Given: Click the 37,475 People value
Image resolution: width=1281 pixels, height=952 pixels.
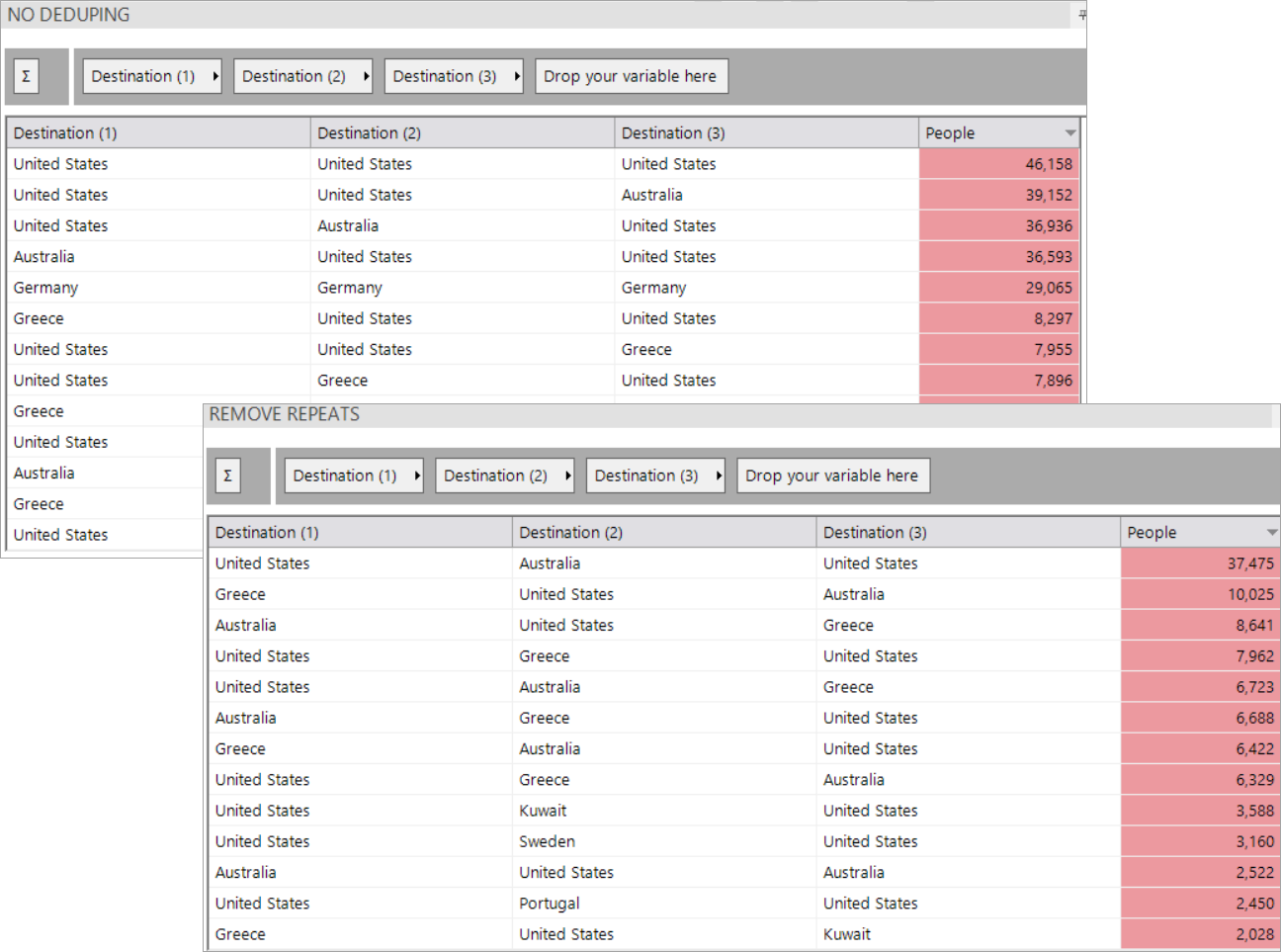Looking at the screenshot, I should [x=1250, y=563].
